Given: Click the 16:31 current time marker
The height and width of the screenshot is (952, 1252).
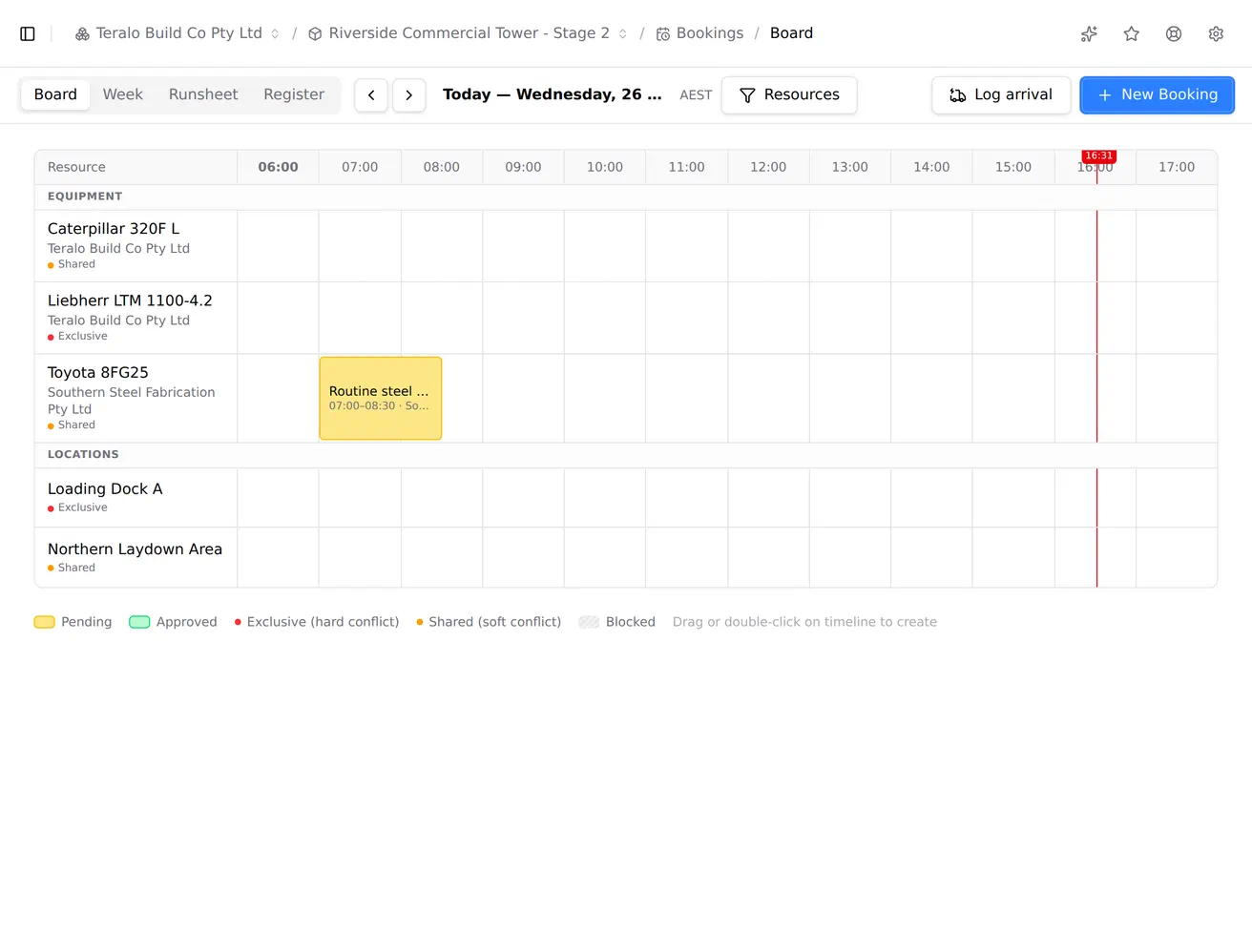Looking at the screenshot, I should [x=1098, y=156].
